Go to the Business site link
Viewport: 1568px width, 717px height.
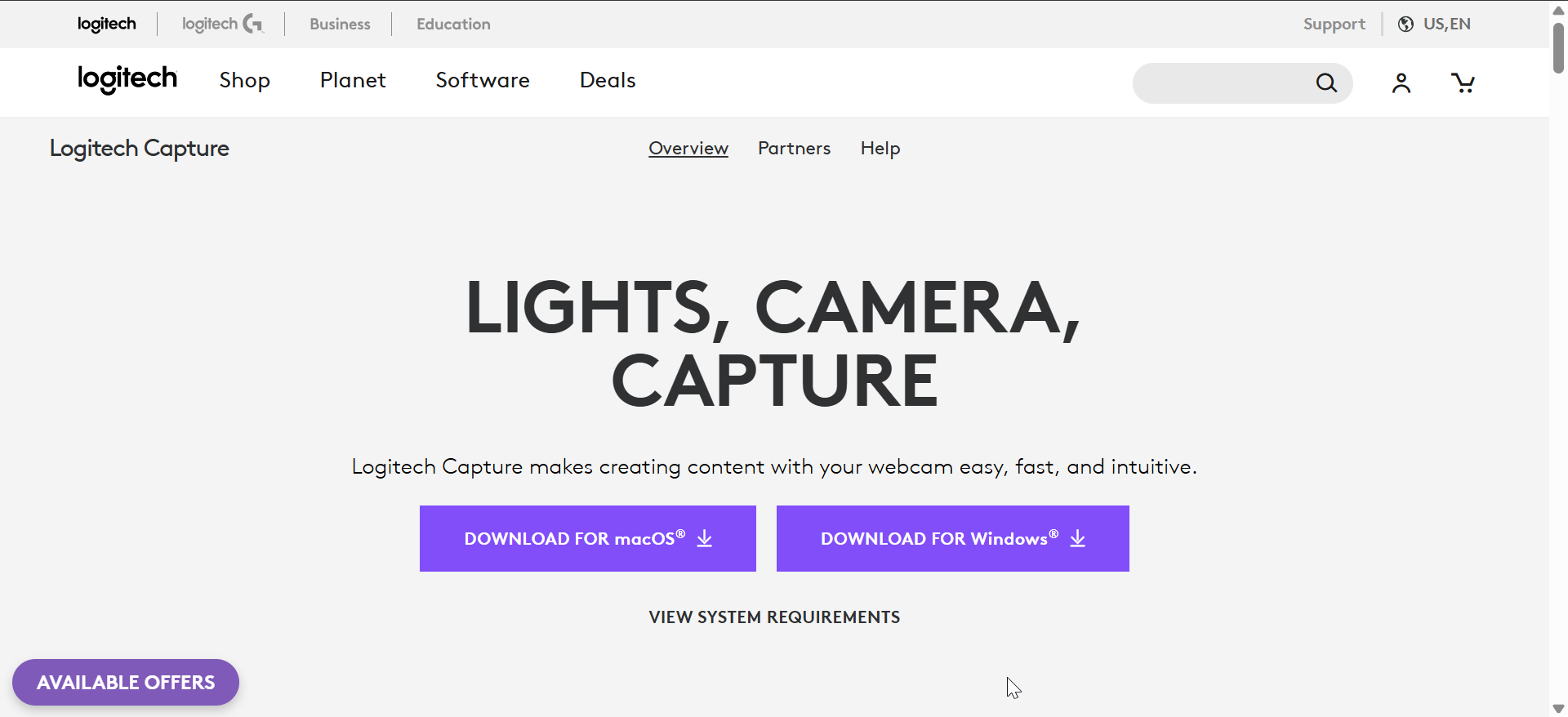tap(340, 24)
